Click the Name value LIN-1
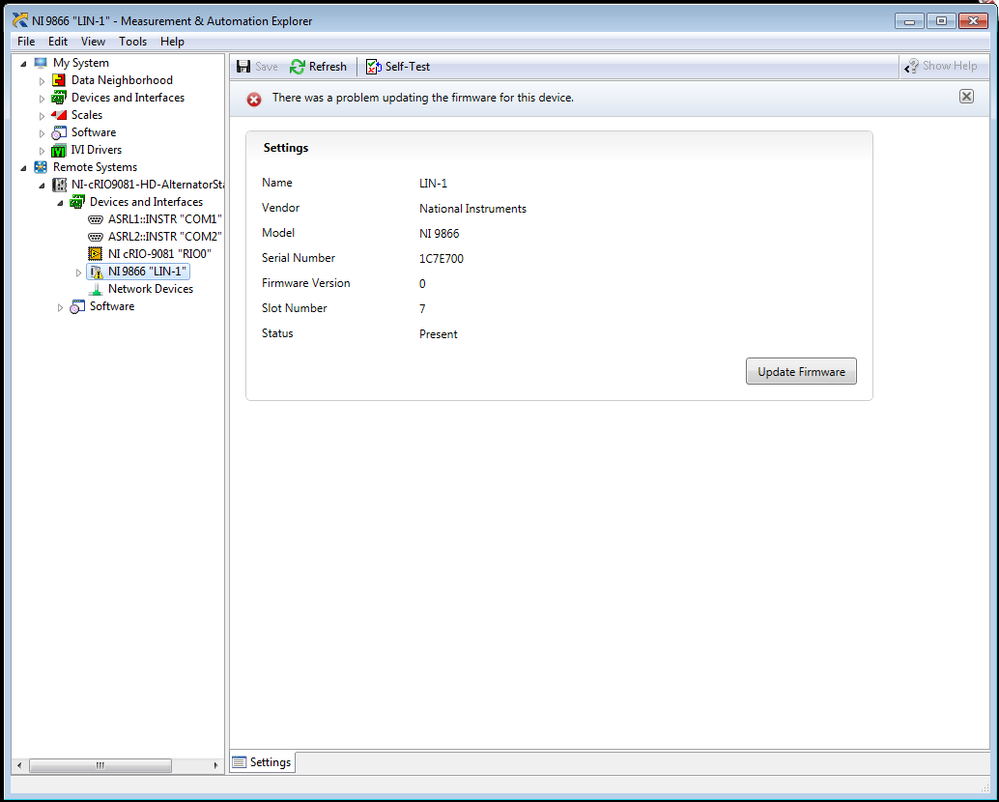The image size is (999, 802). pos(433,183)
